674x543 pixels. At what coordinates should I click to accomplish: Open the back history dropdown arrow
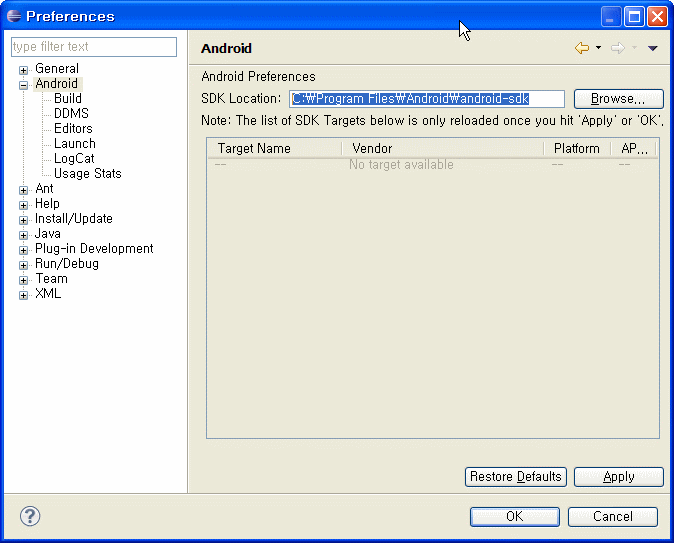(598, 48)
